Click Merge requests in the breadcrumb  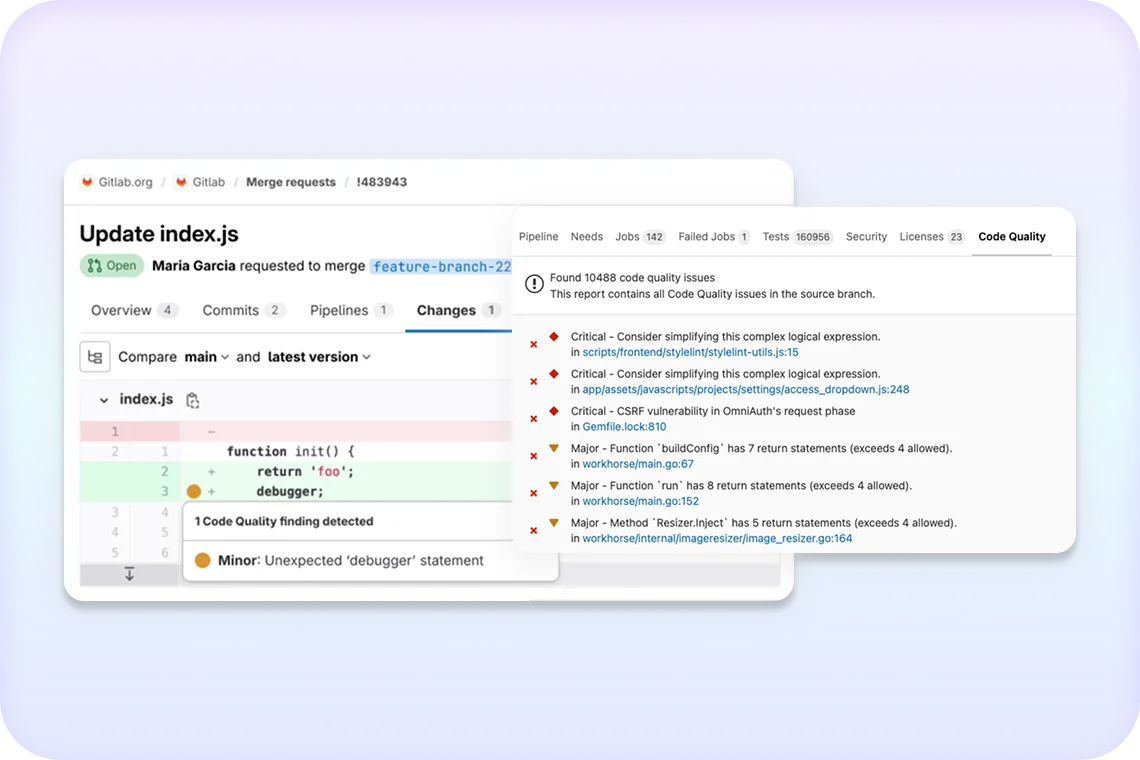290,182
